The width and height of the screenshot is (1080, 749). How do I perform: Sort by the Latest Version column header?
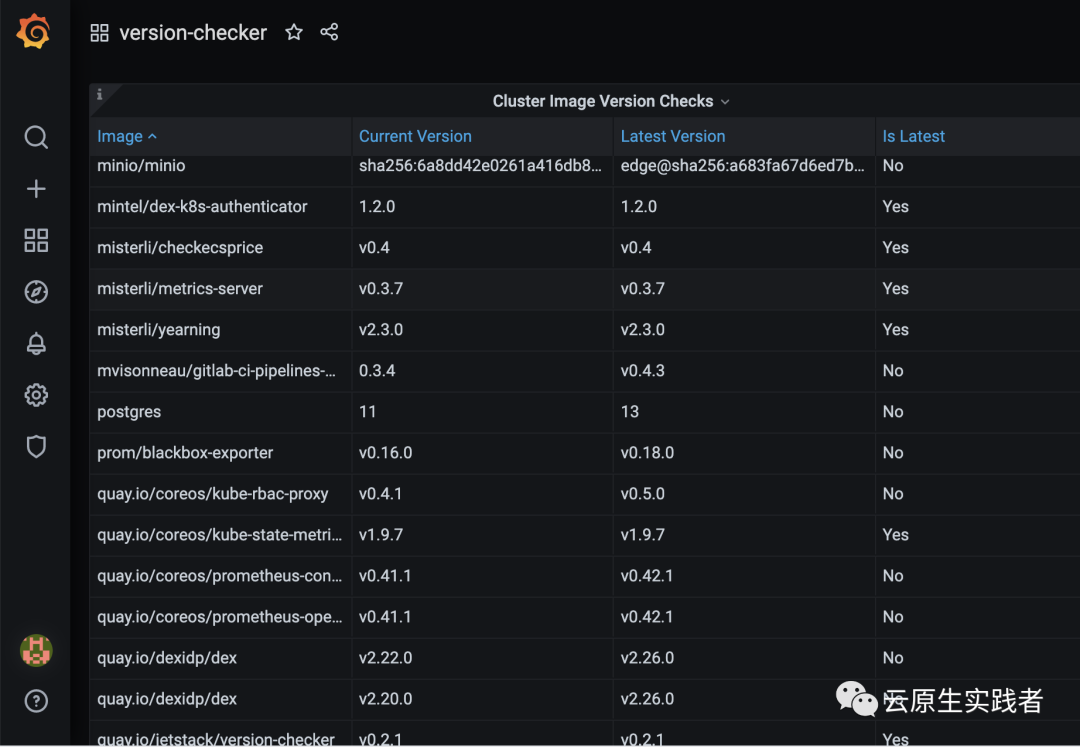[673, 136]
